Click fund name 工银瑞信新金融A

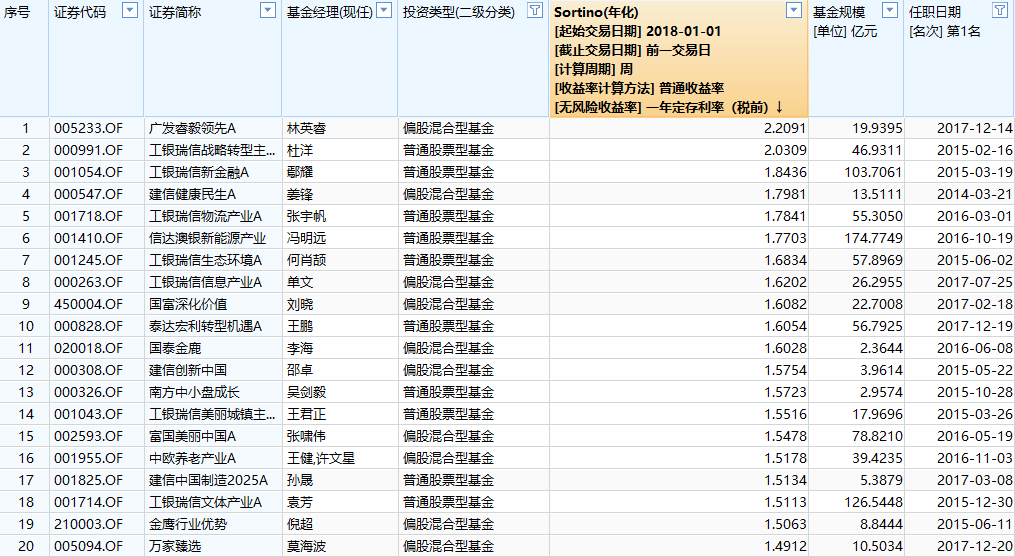coord(199,172)
